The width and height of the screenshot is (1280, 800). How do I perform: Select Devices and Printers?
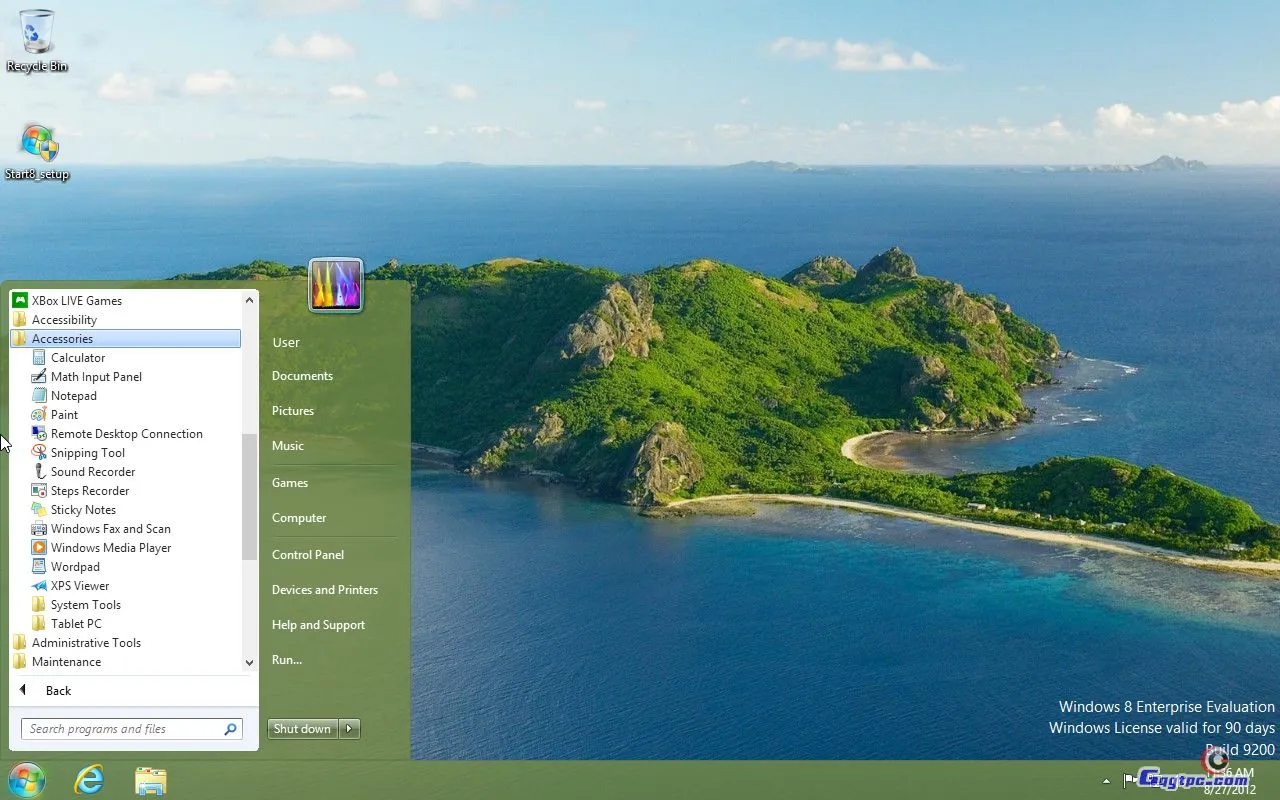pos(325,590)
